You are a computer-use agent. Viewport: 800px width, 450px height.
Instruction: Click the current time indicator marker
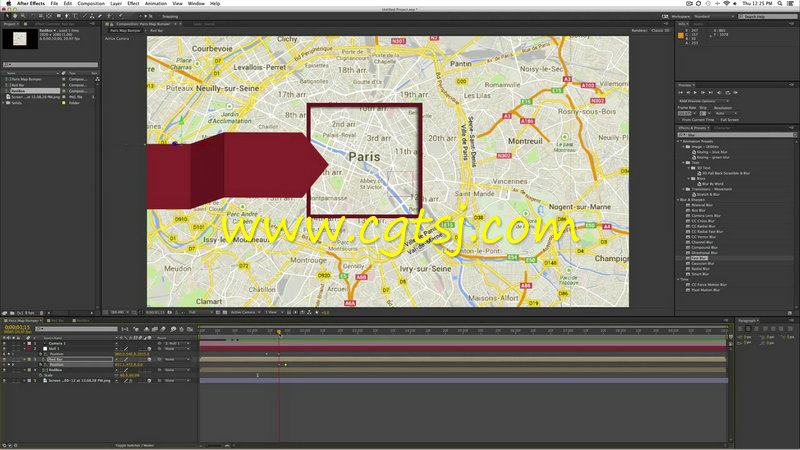point(279,332)
